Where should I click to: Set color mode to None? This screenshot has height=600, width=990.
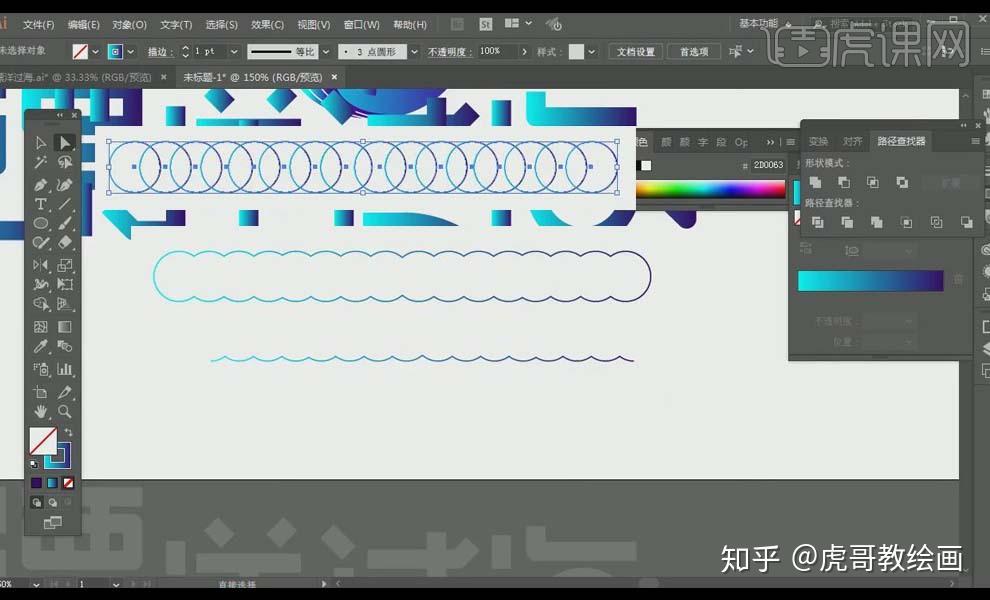coord(68,483)
